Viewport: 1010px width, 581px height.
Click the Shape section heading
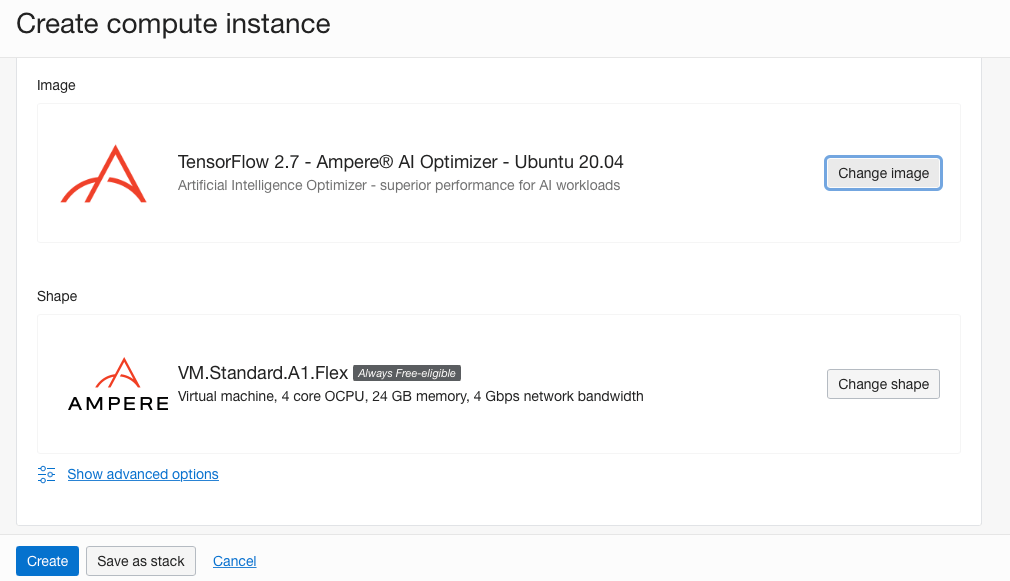coord(54,296)
